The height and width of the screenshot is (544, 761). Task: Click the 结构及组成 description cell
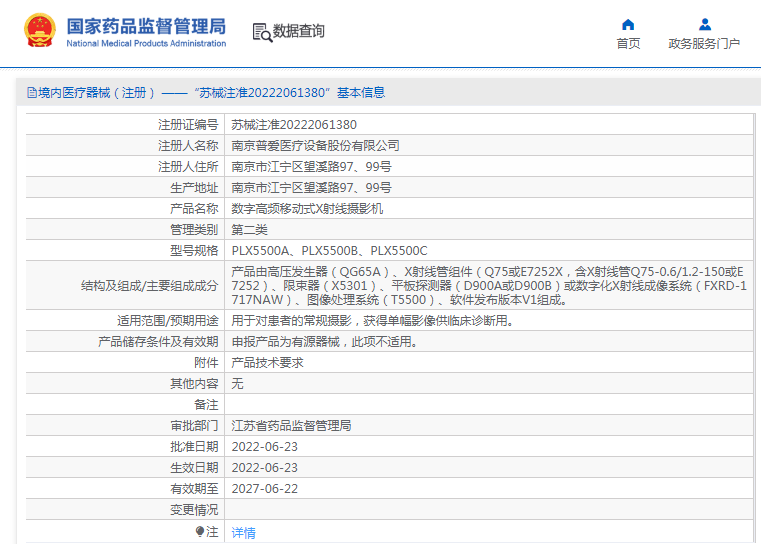pyautogui.click(x=489, y=285)
